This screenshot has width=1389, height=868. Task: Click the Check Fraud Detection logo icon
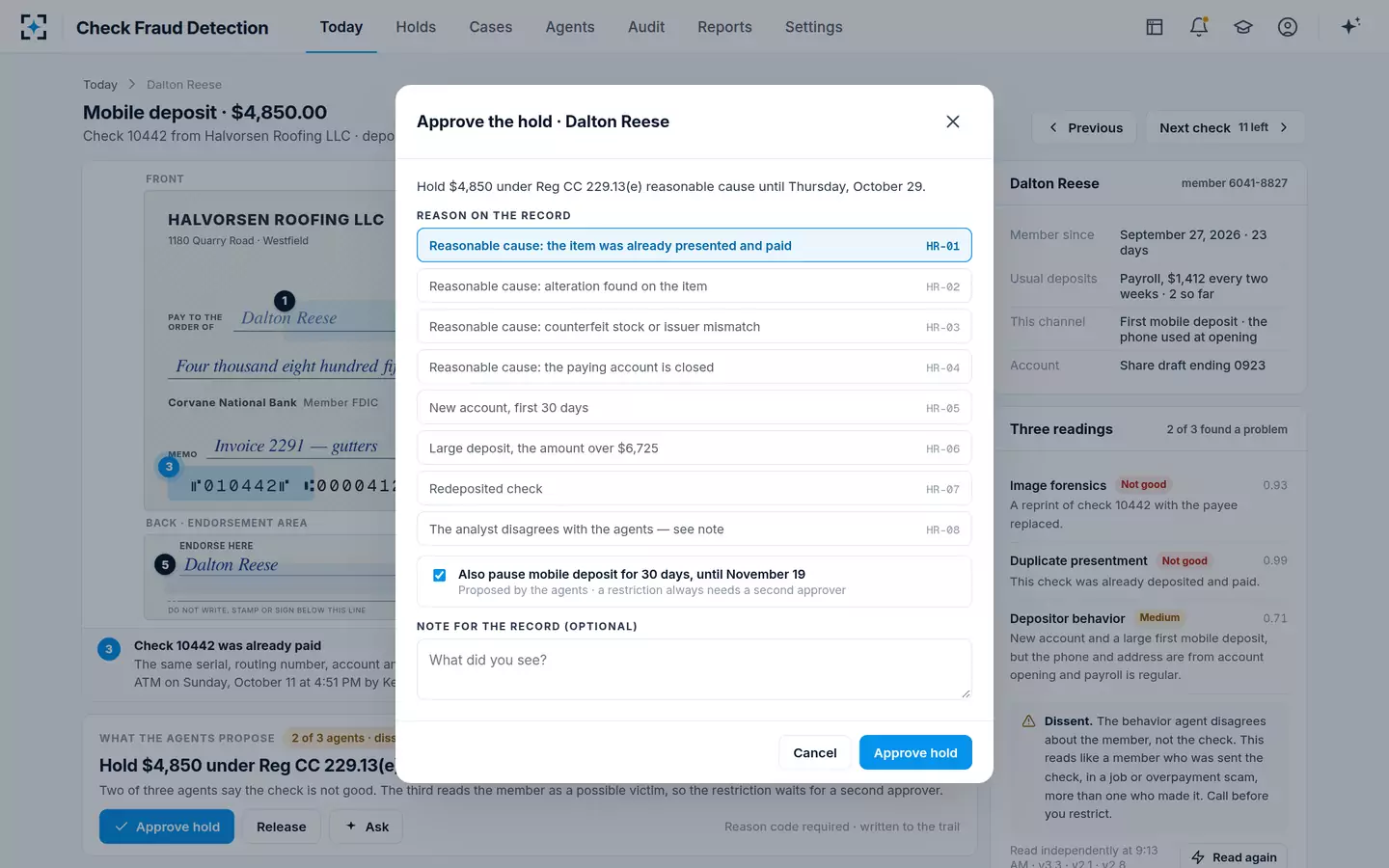pyautogui.click(x=34, y=27)
